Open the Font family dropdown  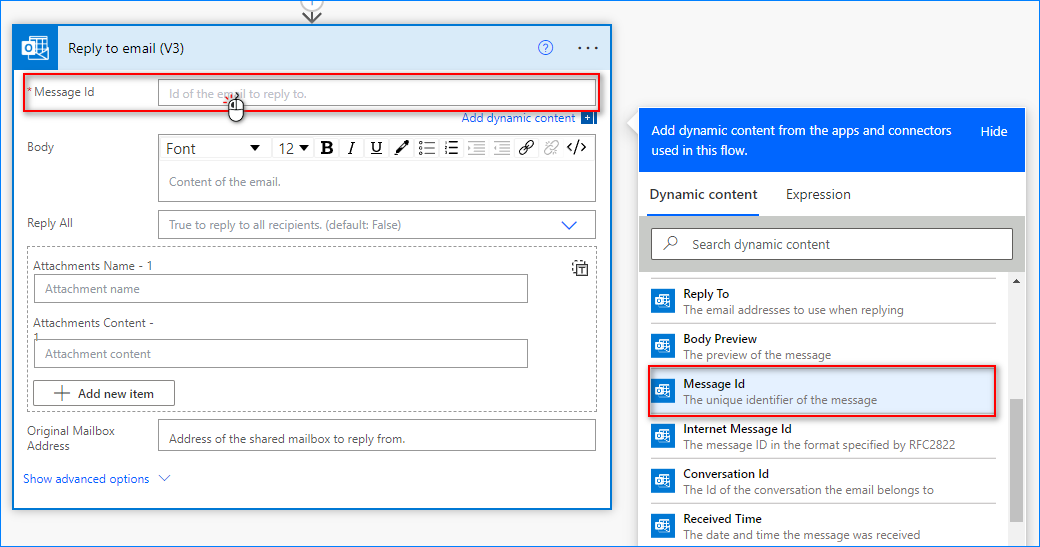point(212,149)
